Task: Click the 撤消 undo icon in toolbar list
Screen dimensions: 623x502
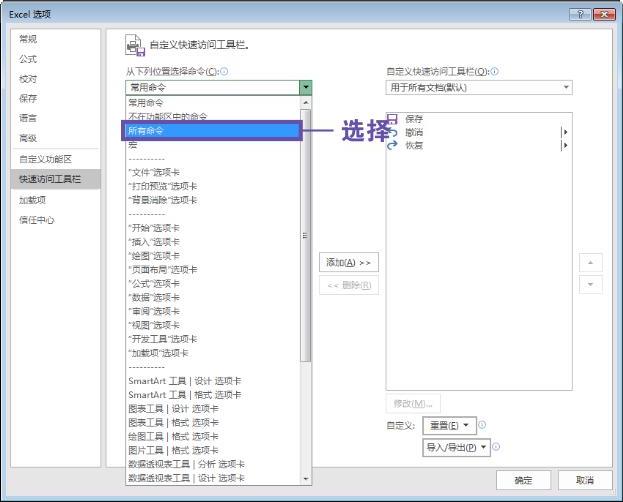Action: (393, 132)
